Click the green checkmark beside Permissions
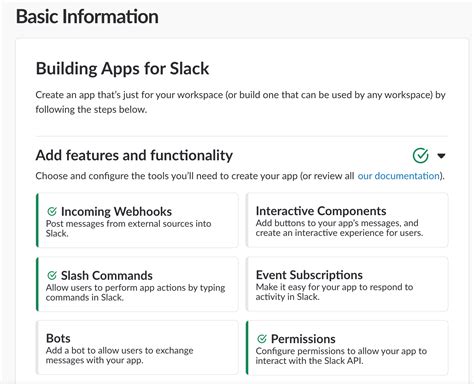474x384 pixels. tap(262, 339)
